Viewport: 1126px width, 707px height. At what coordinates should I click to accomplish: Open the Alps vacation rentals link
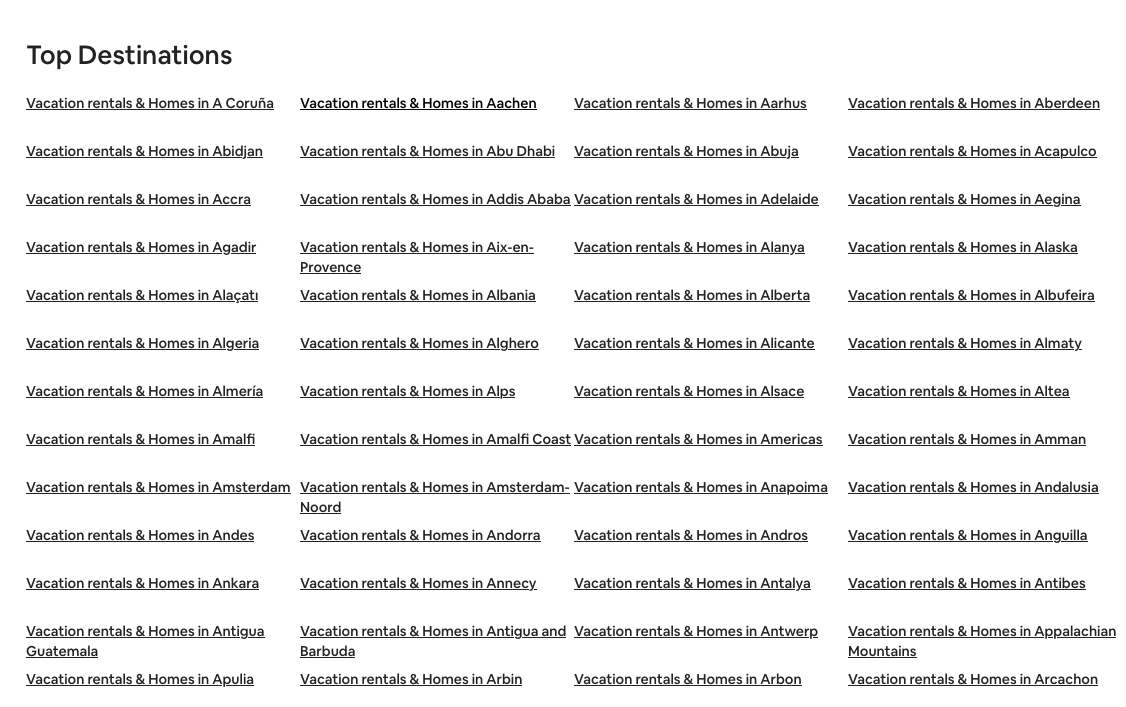coord(407,392)
